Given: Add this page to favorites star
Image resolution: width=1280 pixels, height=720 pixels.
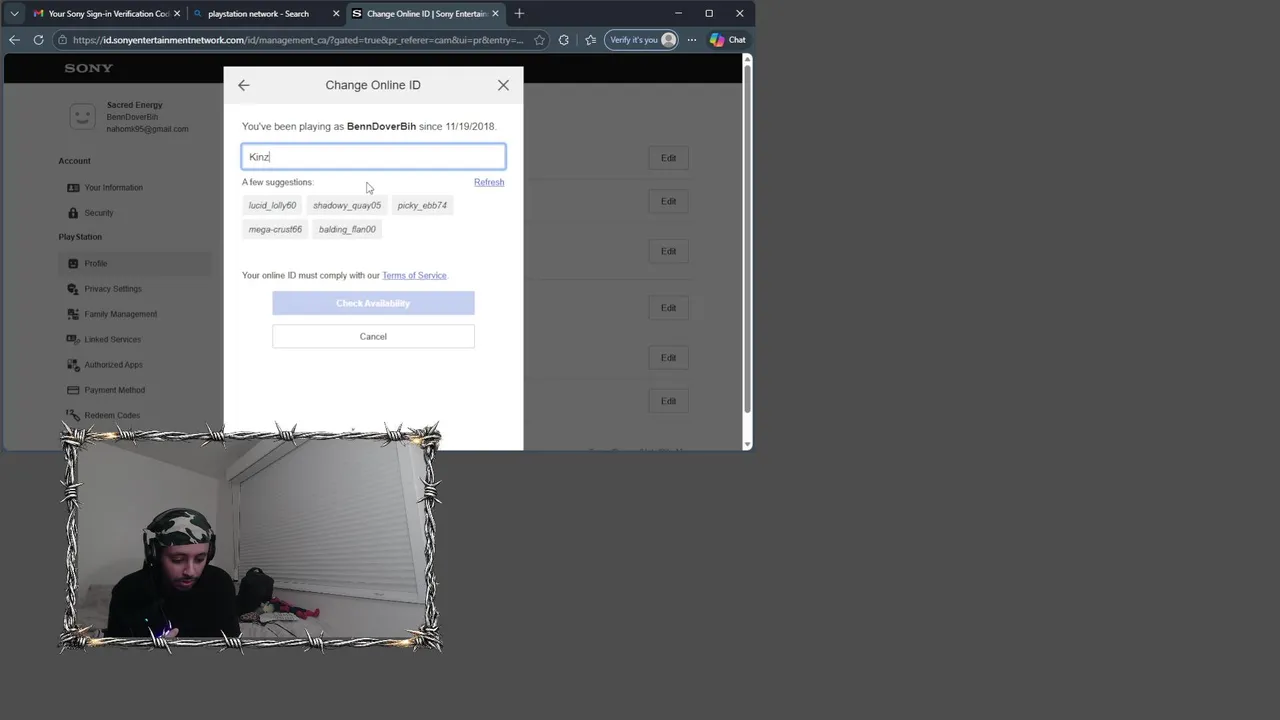Looking at the screenshot, I should click(539, 40).
